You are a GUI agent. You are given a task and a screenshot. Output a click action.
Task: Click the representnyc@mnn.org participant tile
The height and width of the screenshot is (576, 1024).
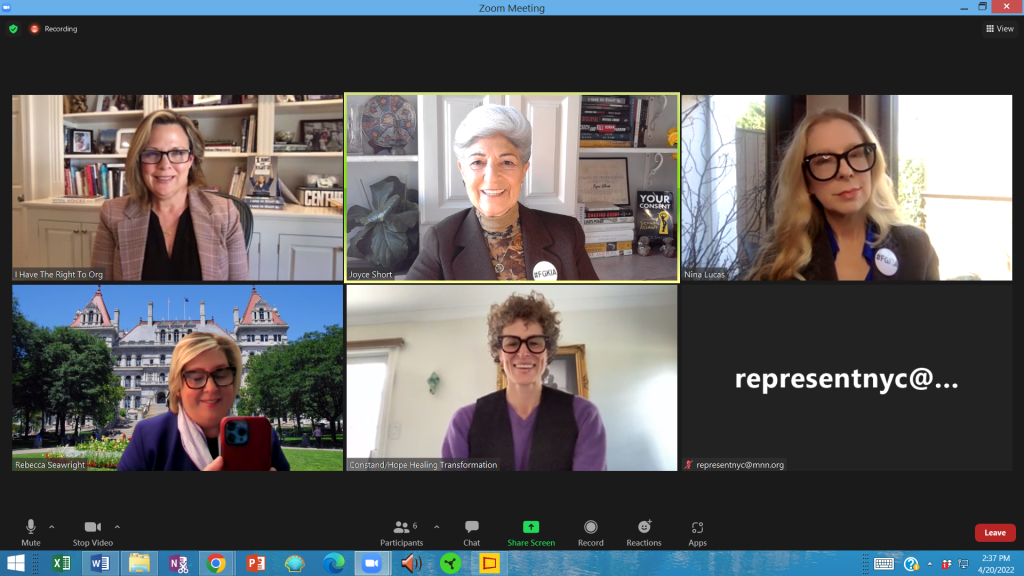click(847, 379)
